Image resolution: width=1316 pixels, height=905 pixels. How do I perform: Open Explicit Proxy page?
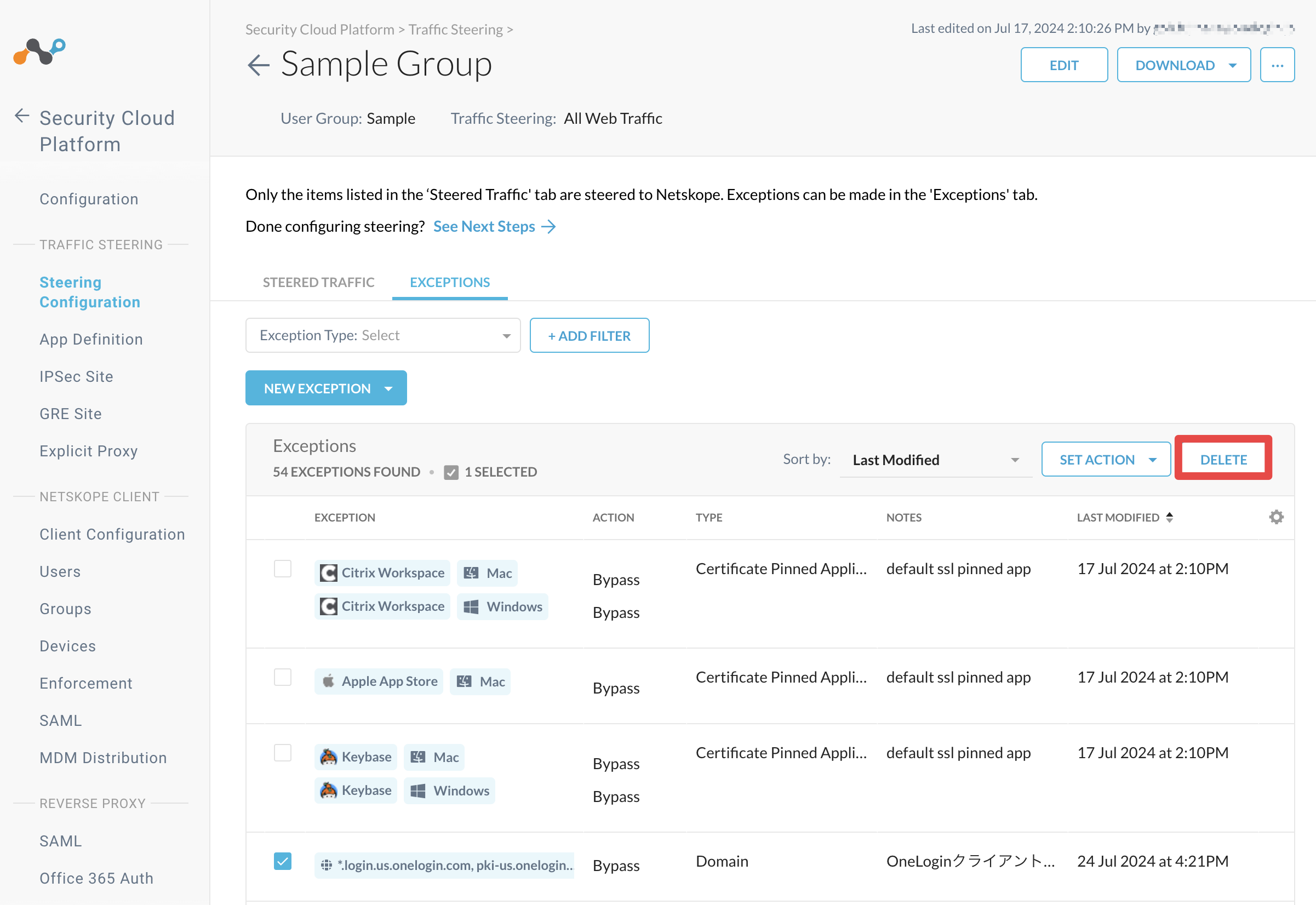click(89, 451)
